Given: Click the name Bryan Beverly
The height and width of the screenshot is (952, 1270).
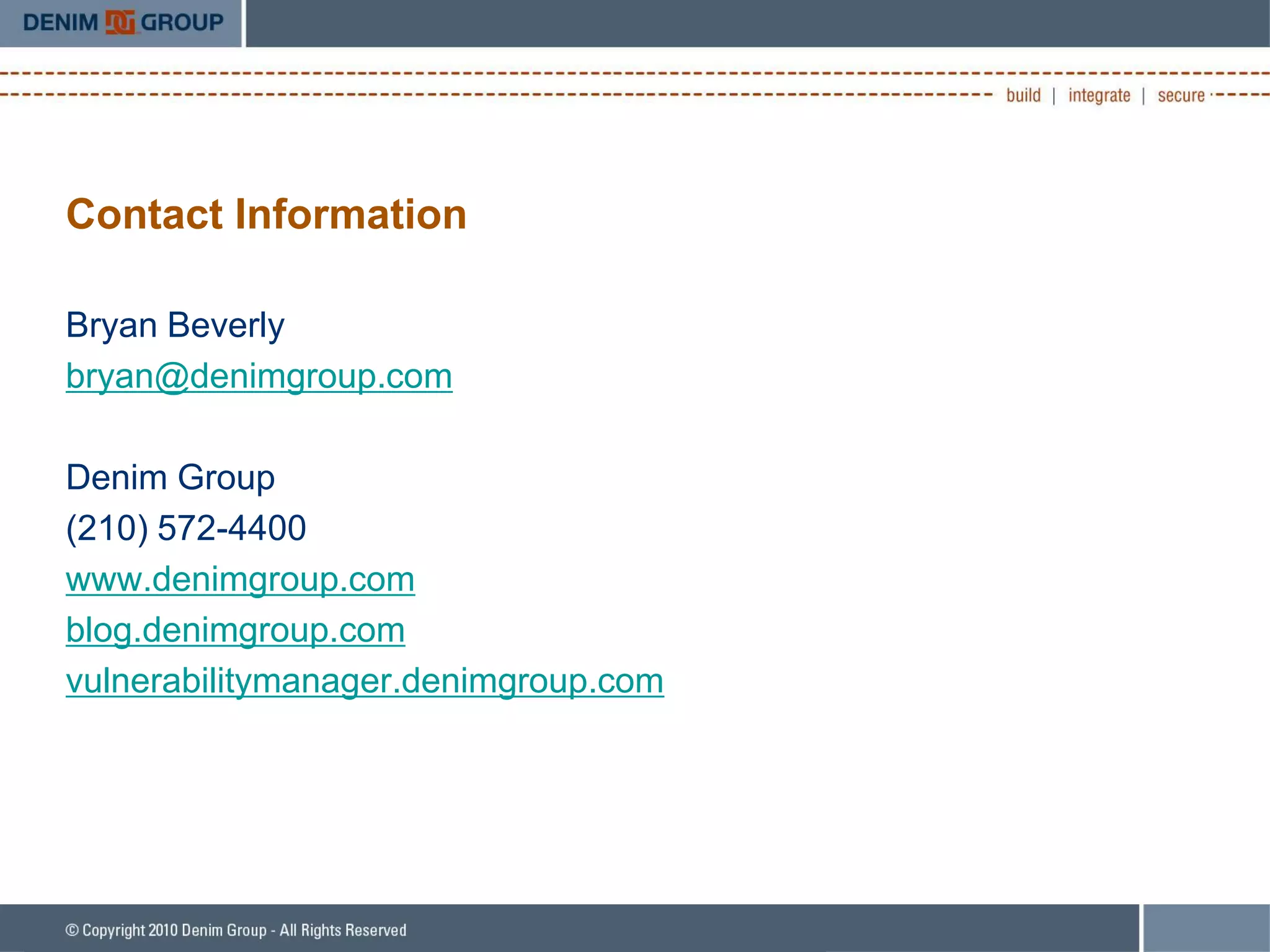Looking at the screenshot, I should (175, 325).
